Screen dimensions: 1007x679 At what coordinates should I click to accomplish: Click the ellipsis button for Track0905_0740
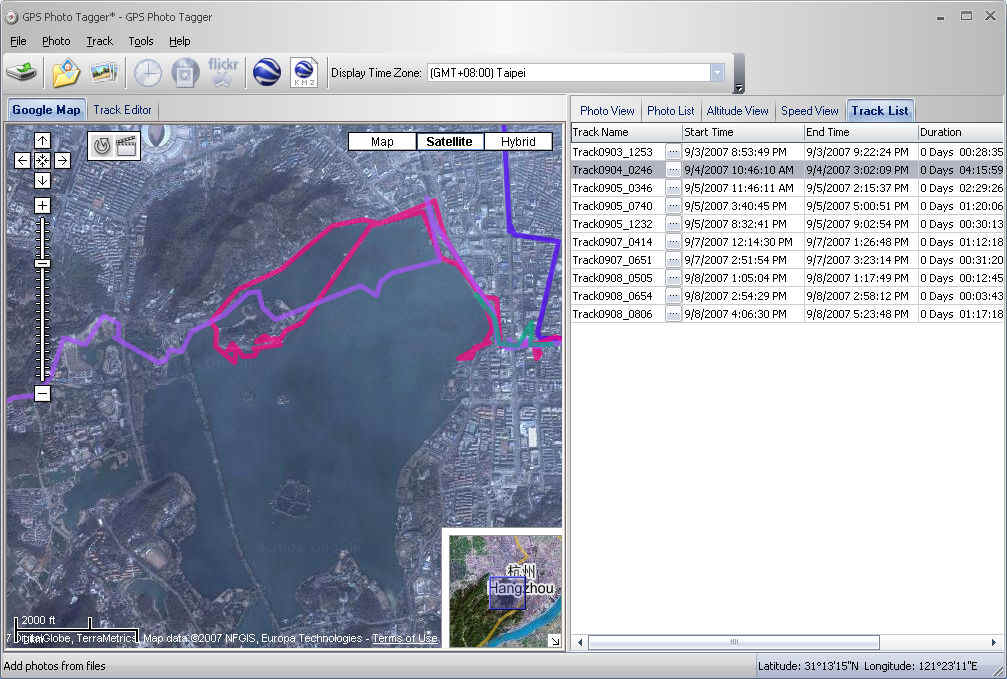(x=672, y=206)
